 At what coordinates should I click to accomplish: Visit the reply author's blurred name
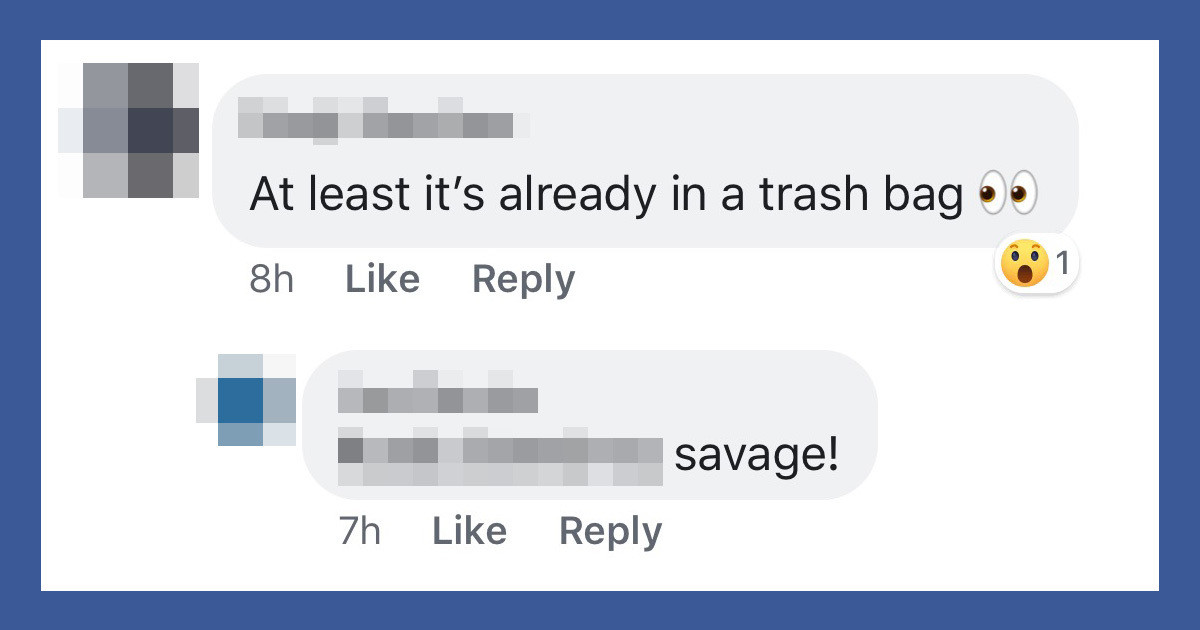coord(437,391)
